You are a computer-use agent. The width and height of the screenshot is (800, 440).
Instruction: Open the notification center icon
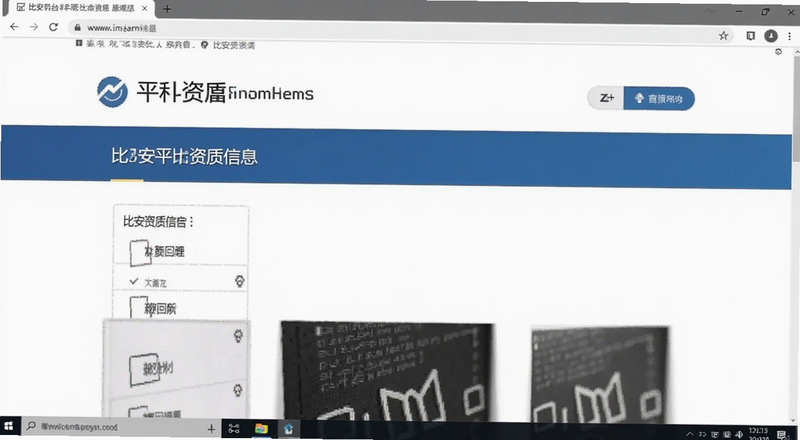coord(783,434)
